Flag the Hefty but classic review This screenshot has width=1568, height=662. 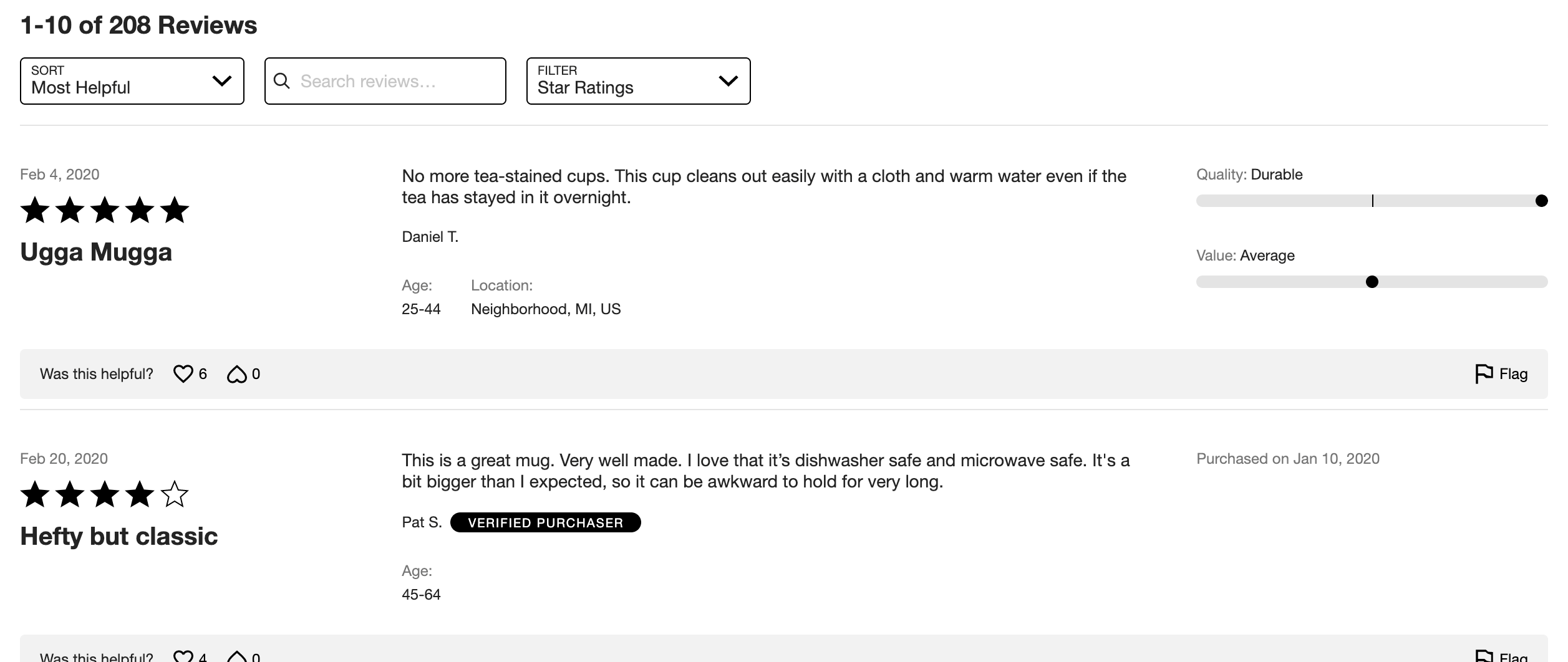[x=1501, y=656]
